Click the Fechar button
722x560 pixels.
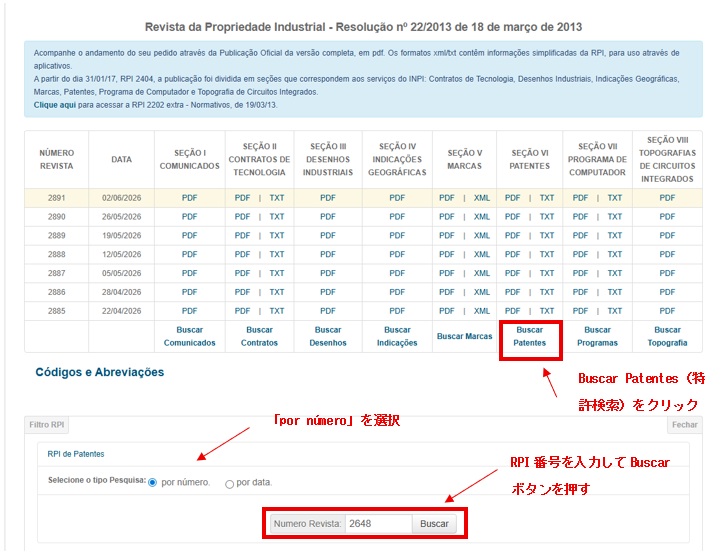685,425
